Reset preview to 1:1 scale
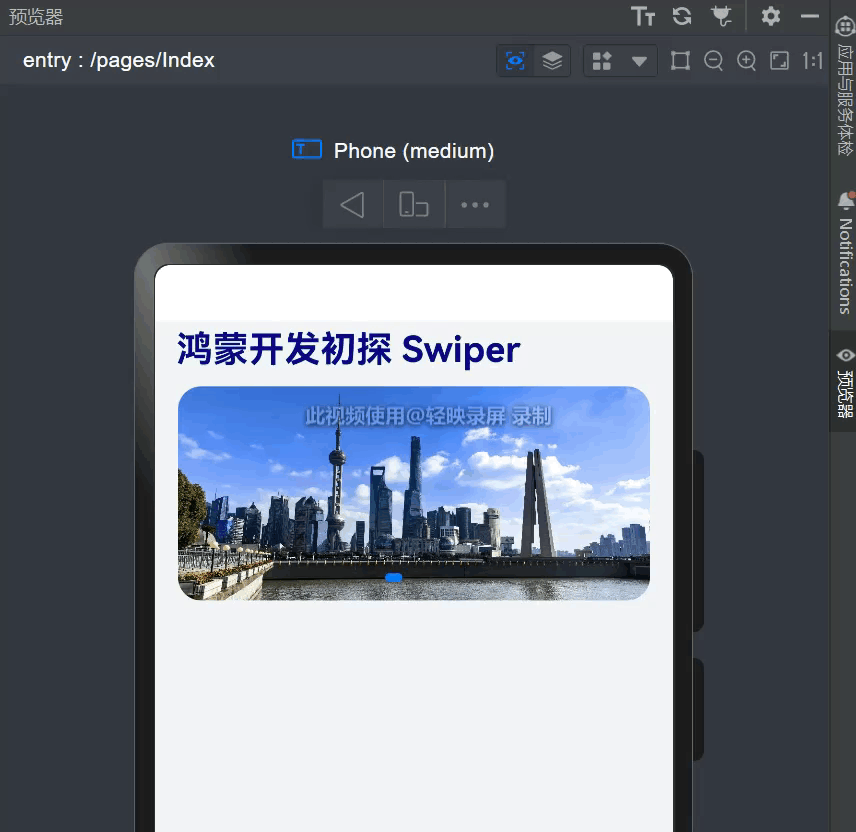 pos(812,61)
